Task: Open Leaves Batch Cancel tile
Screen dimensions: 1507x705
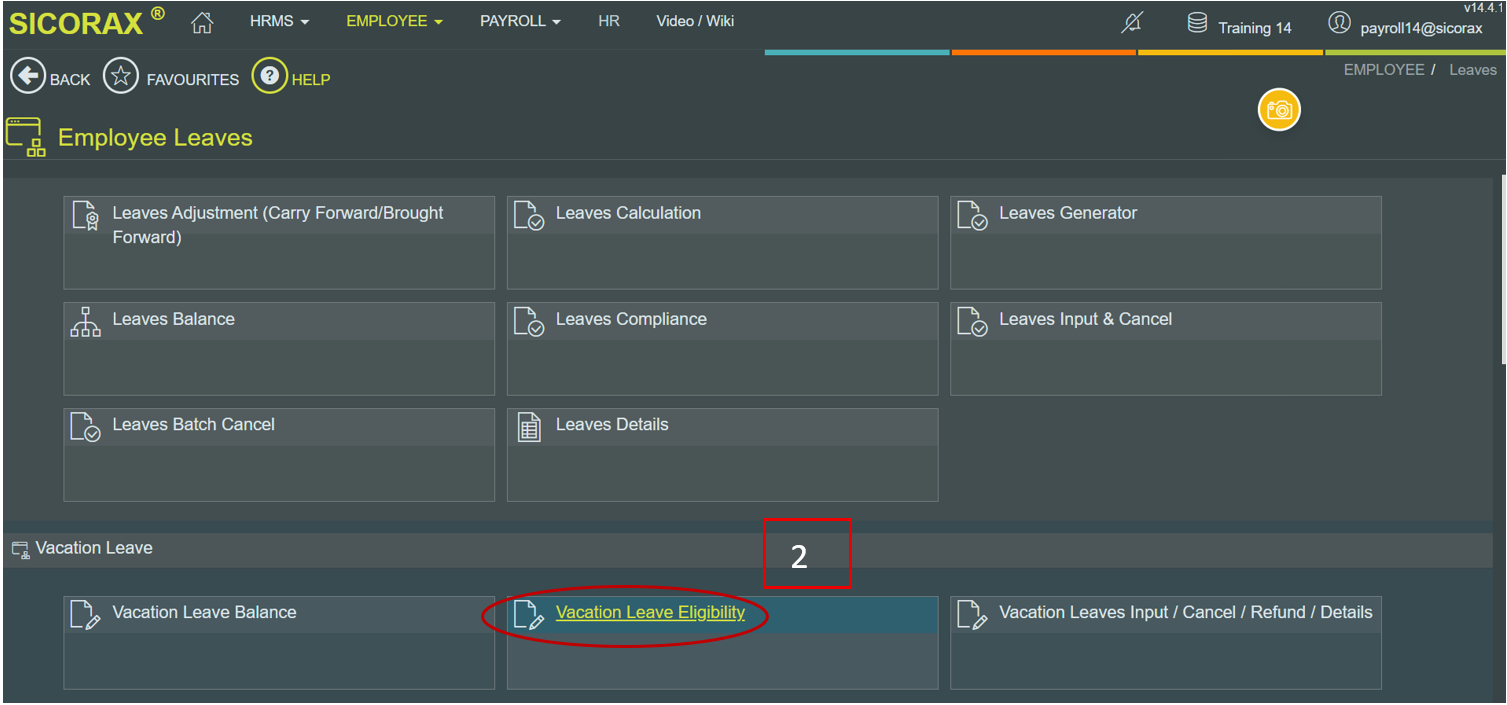Action: [x=279, y=454]
